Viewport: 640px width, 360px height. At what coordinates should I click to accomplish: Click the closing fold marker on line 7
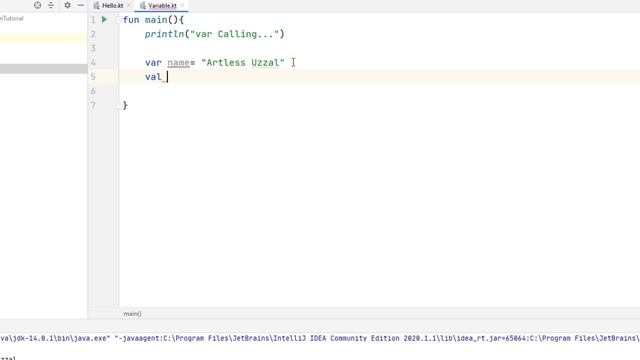pos(118,106)
